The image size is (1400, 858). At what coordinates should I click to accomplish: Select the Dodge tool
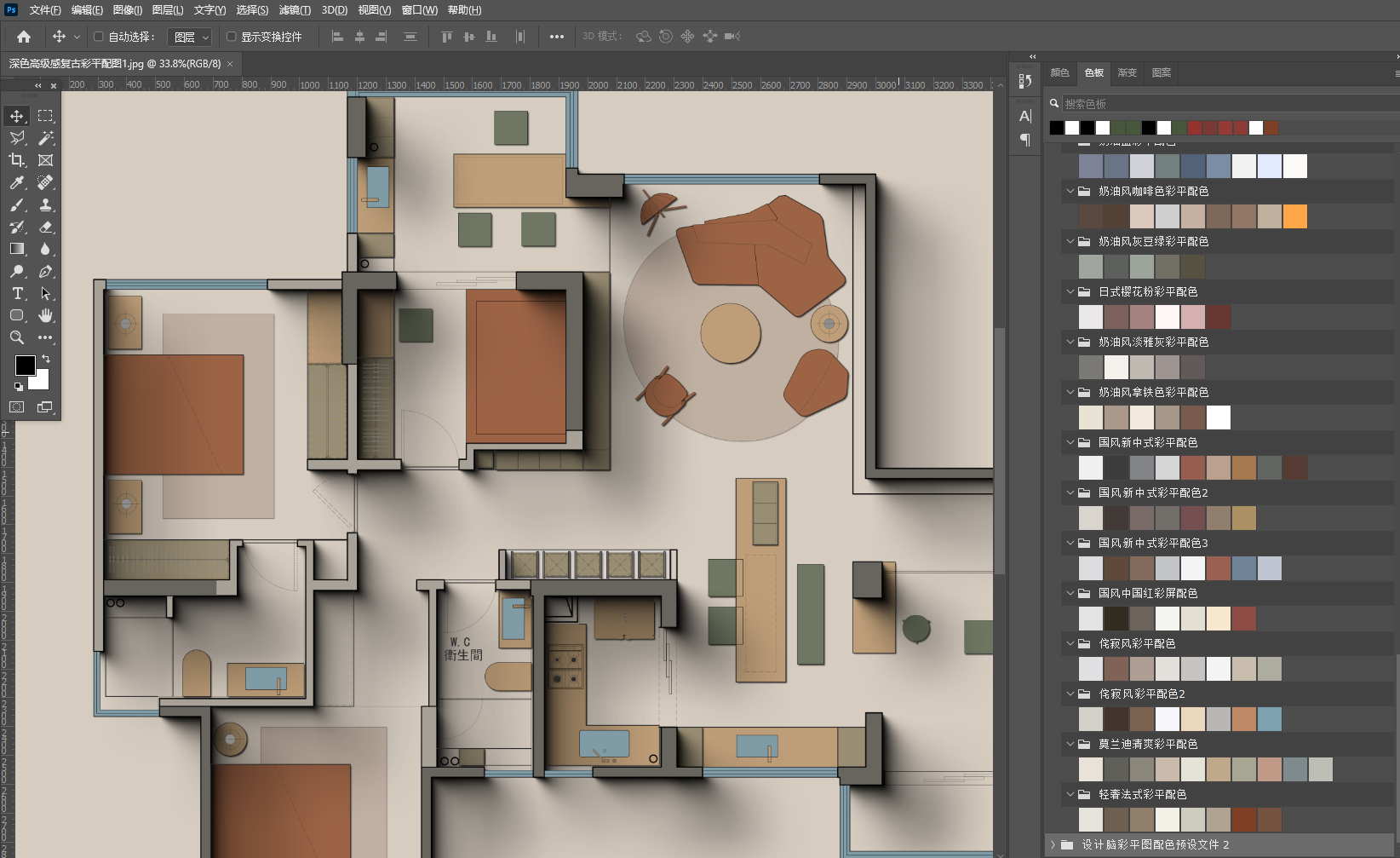[x=17, y=271]
